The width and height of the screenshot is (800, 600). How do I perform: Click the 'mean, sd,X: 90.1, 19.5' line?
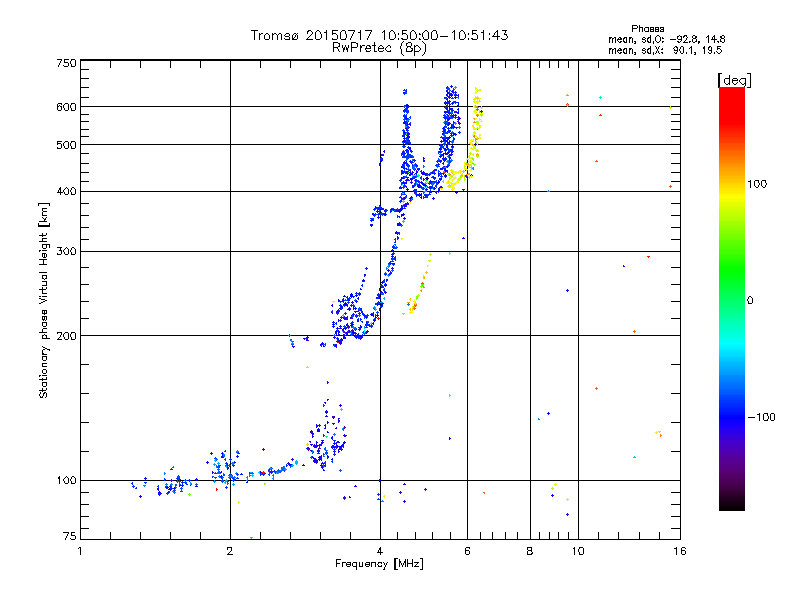pyautogui.click(x=665, y=50)
